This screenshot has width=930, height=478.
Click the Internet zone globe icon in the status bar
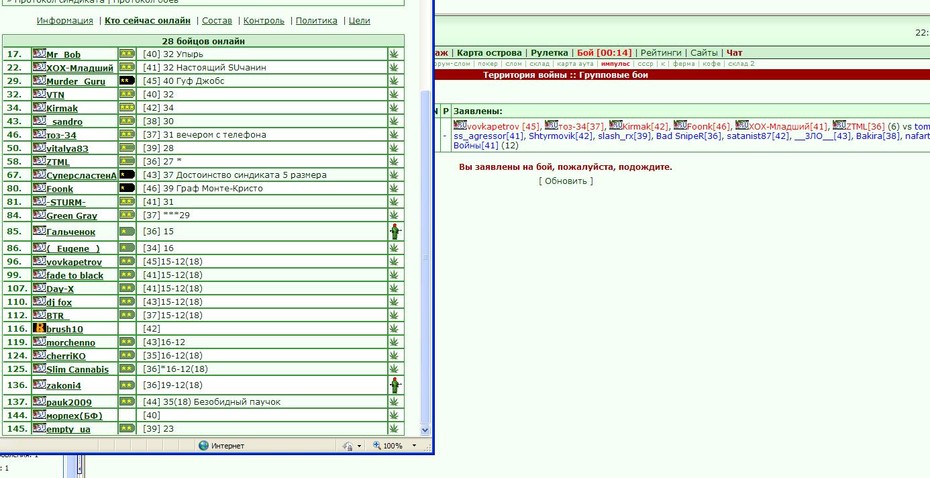pyautogui.click(x=203, y=445)
